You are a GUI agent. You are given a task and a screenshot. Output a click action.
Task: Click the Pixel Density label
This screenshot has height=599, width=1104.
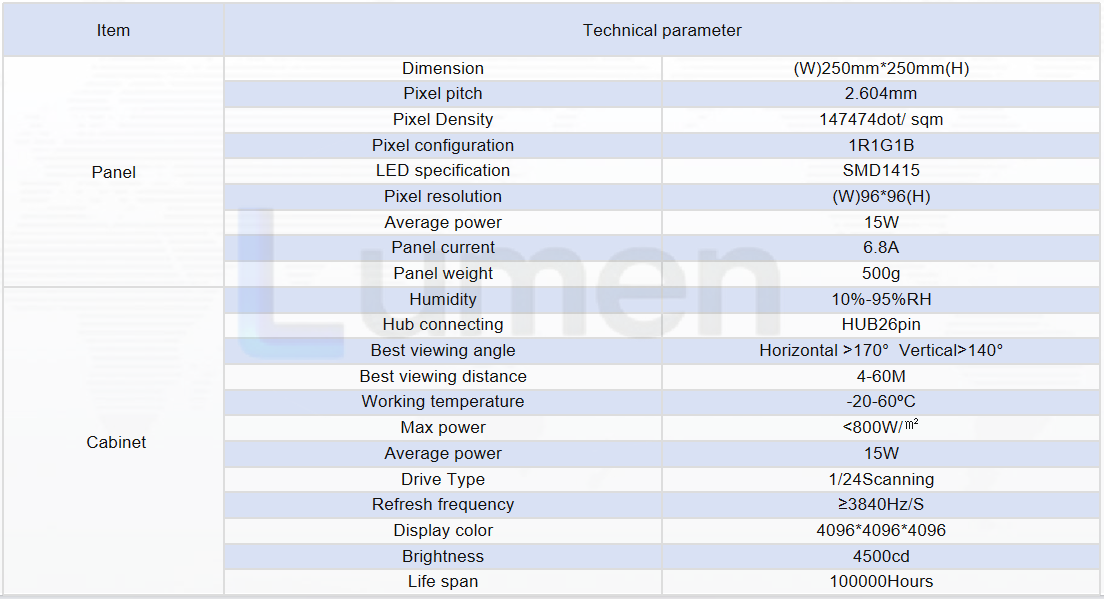(x=443, y=120)
